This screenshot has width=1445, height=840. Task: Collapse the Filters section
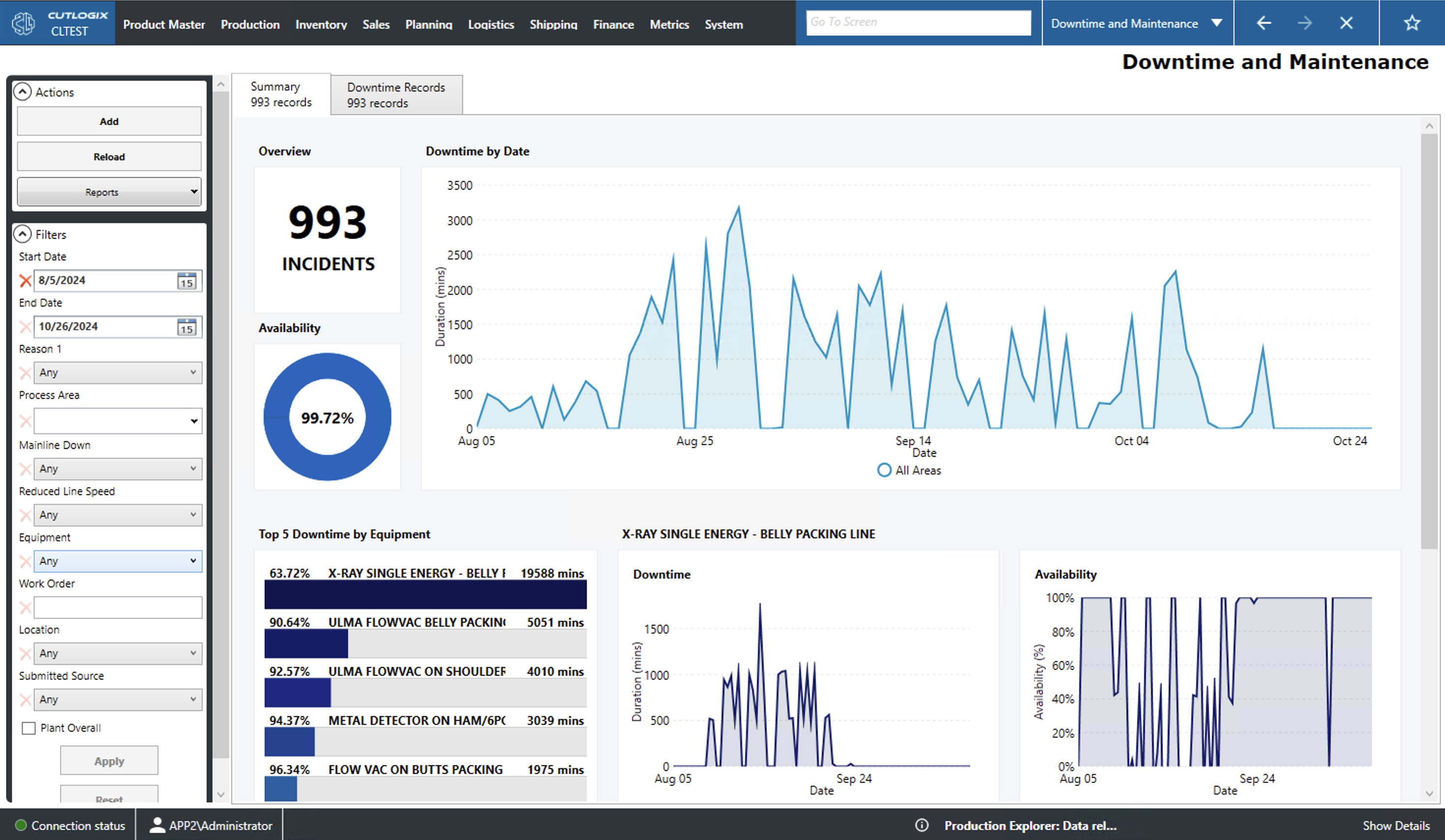click(23, 234)
